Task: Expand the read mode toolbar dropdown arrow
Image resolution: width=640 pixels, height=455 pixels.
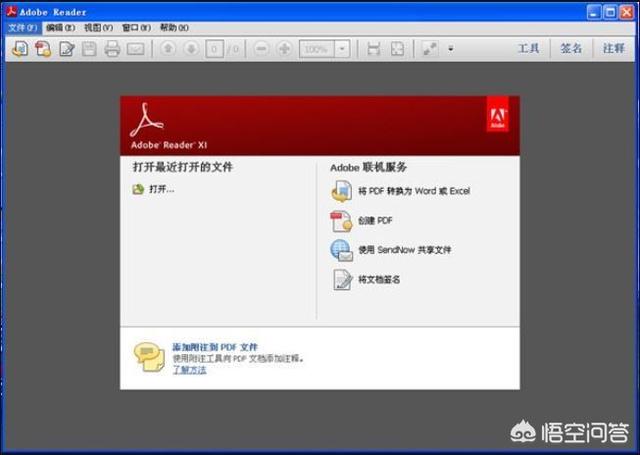Action: pyautogui.click(x=451, y=49)
